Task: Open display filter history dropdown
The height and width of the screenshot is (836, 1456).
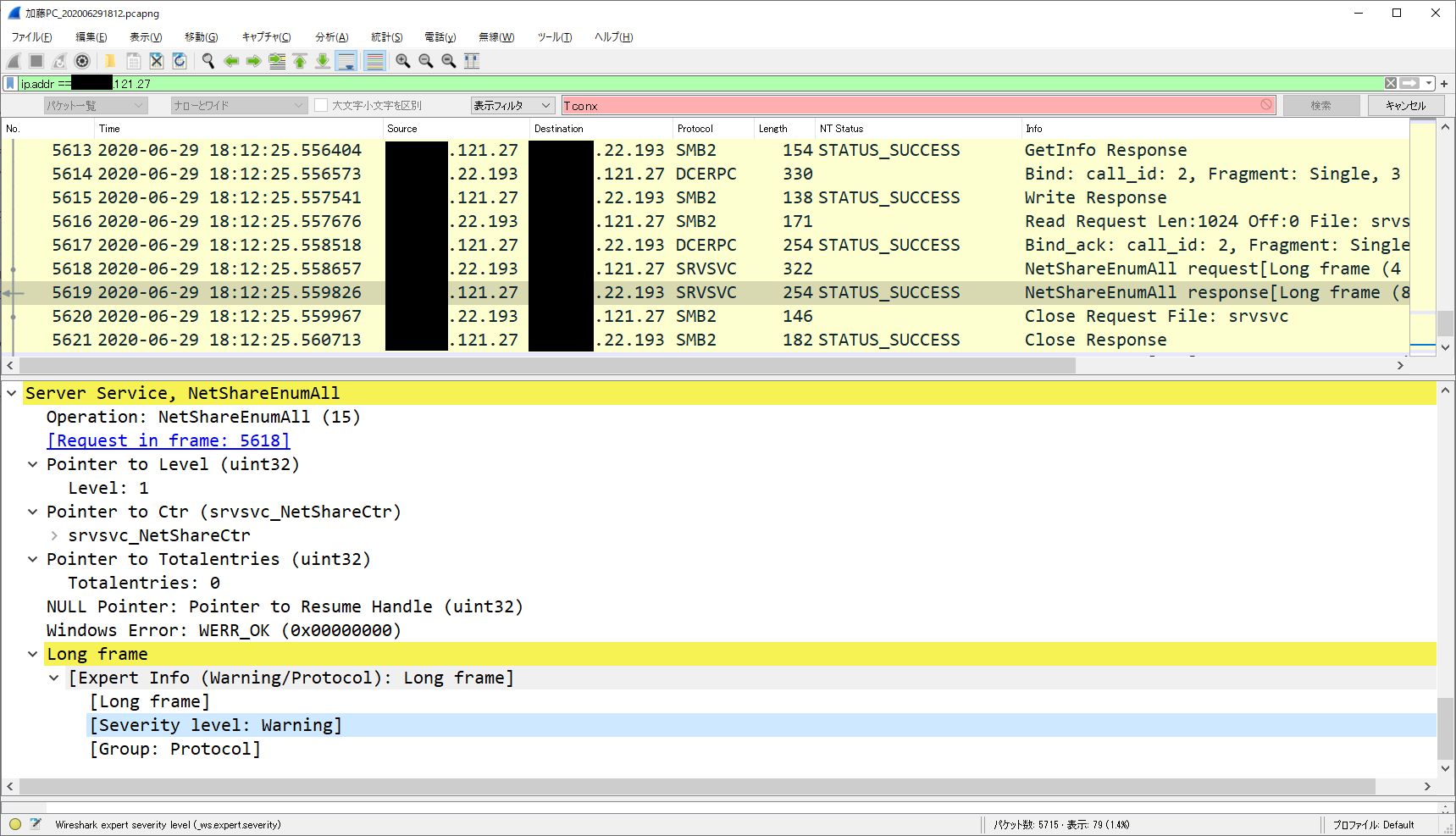Action: click(1429, 83)
